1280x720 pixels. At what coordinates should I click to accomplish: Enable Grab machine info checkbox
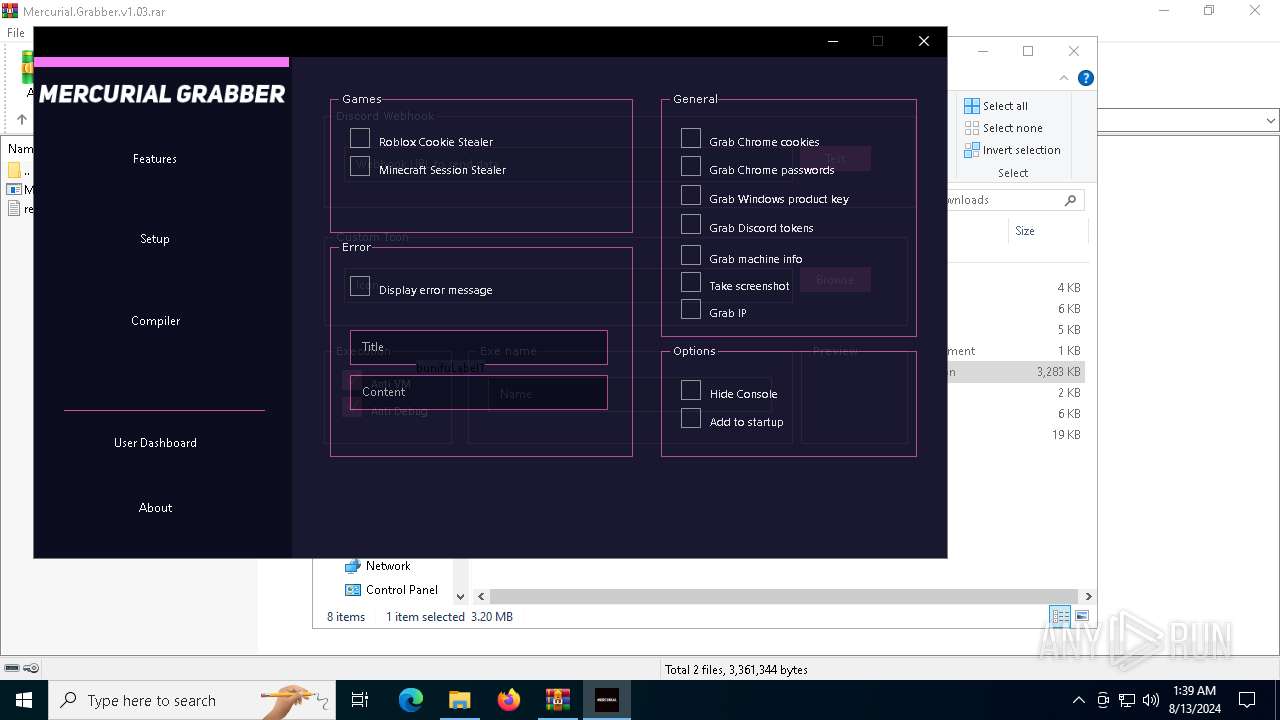pos(691,255)
